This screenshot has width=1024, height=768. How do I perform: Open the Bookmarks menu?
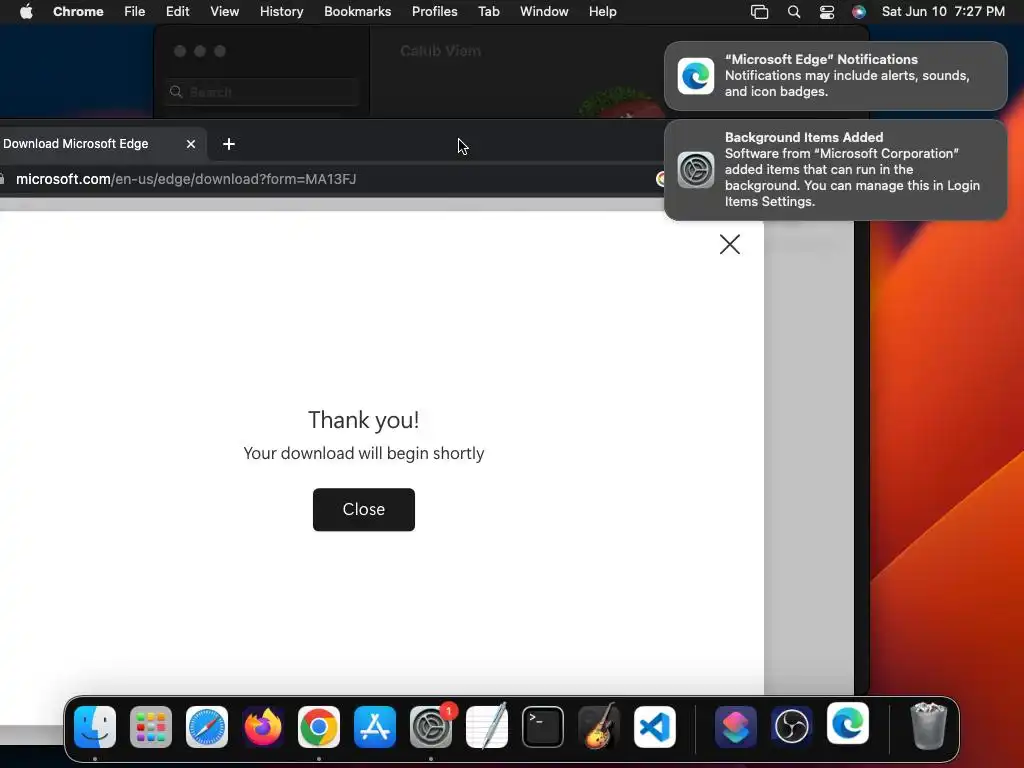point(357,12)
